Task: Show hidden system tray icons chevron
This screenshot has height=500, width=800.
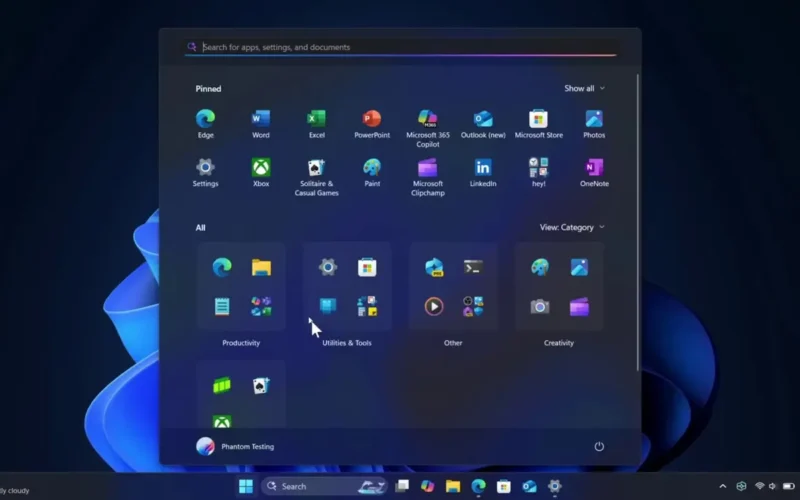Action: [x=722, y=486]
